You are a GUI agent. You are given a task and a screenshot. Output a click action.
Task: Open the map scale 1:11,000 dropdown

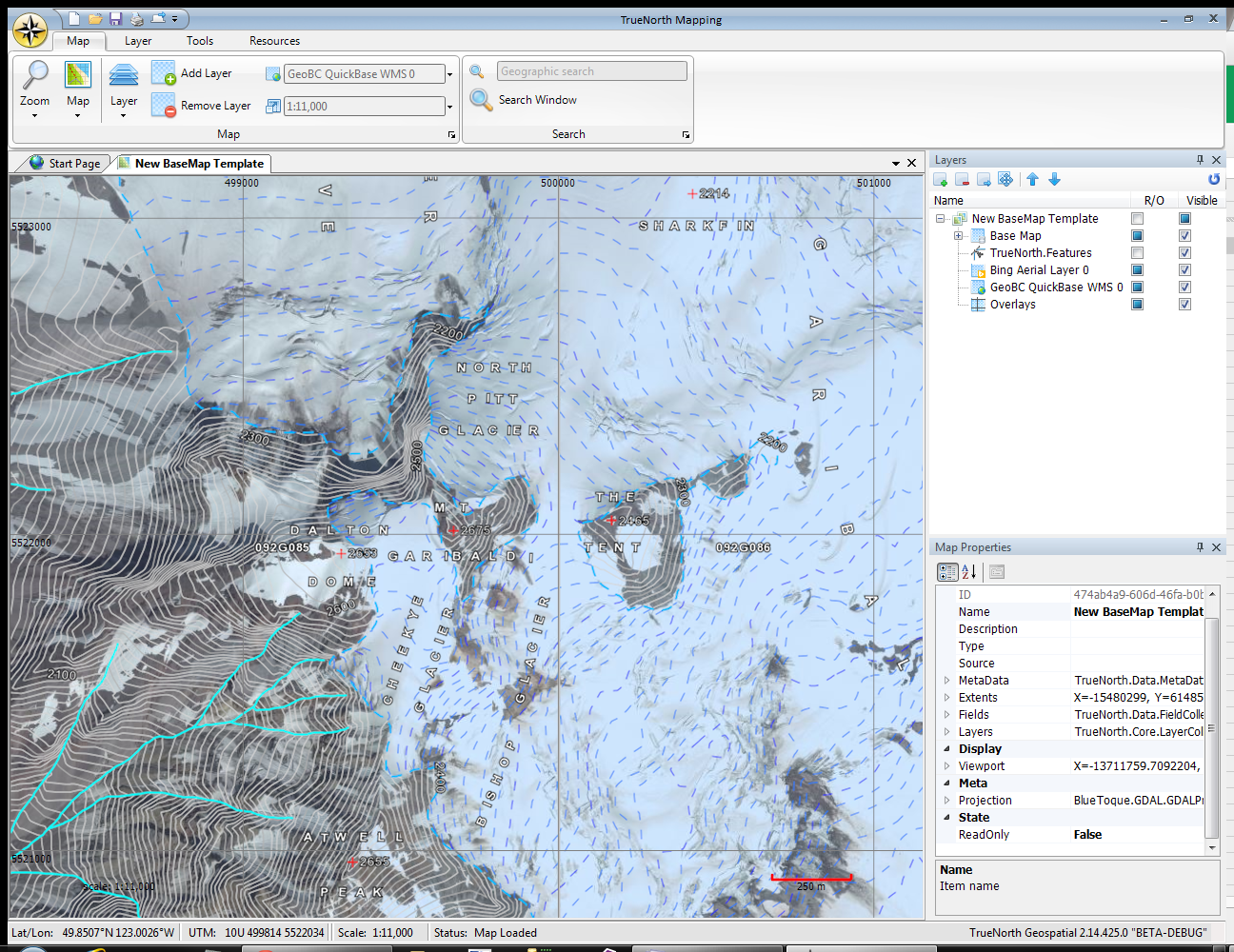[449, 107]
